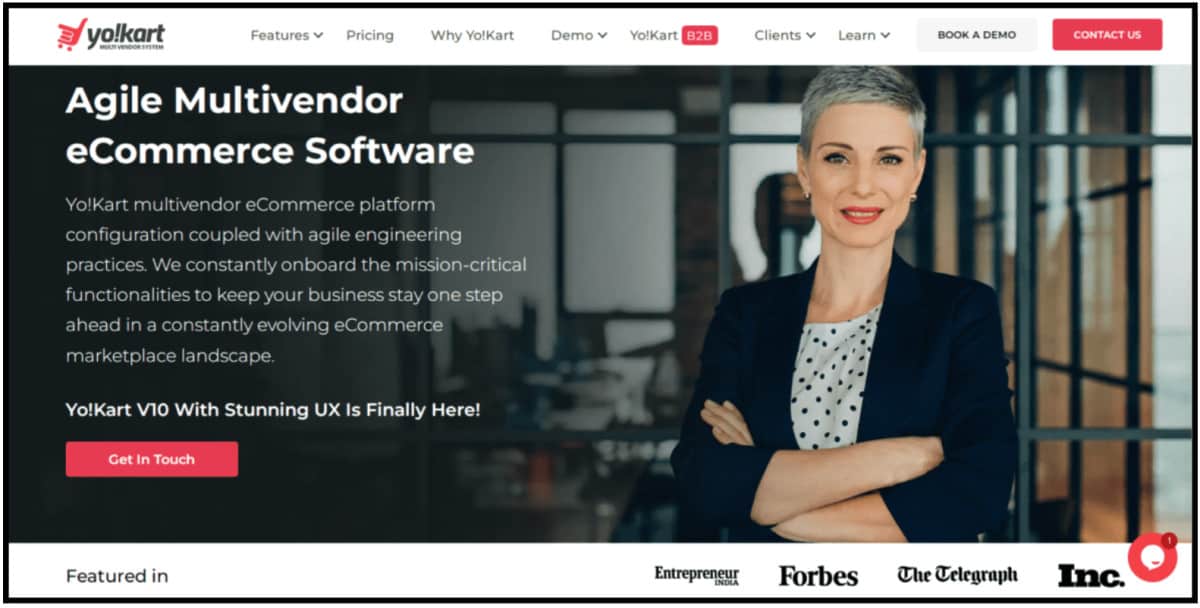Screen dimensions: 1200x608
Task: Expand the Demo dropdown menu
Action: (x=578, y=35)
